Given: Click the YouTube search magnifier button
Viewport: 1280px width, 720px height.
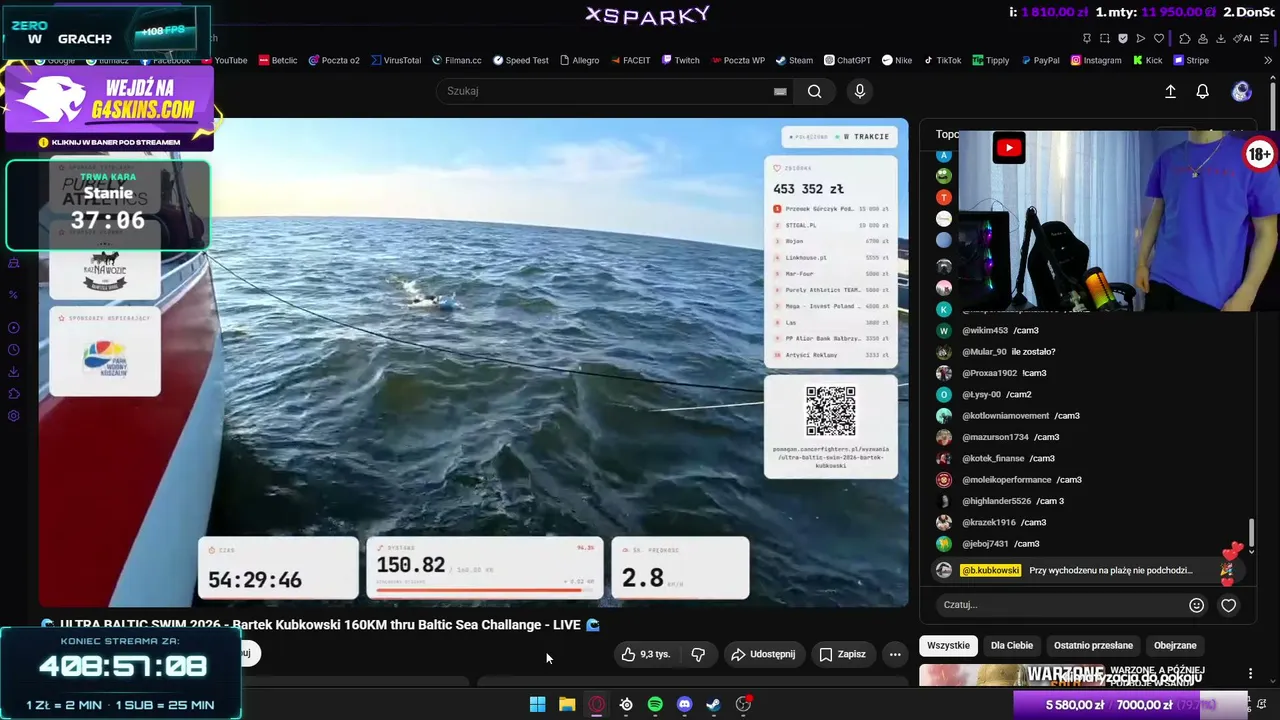Looking at the screenshot, I should (814, 91).
